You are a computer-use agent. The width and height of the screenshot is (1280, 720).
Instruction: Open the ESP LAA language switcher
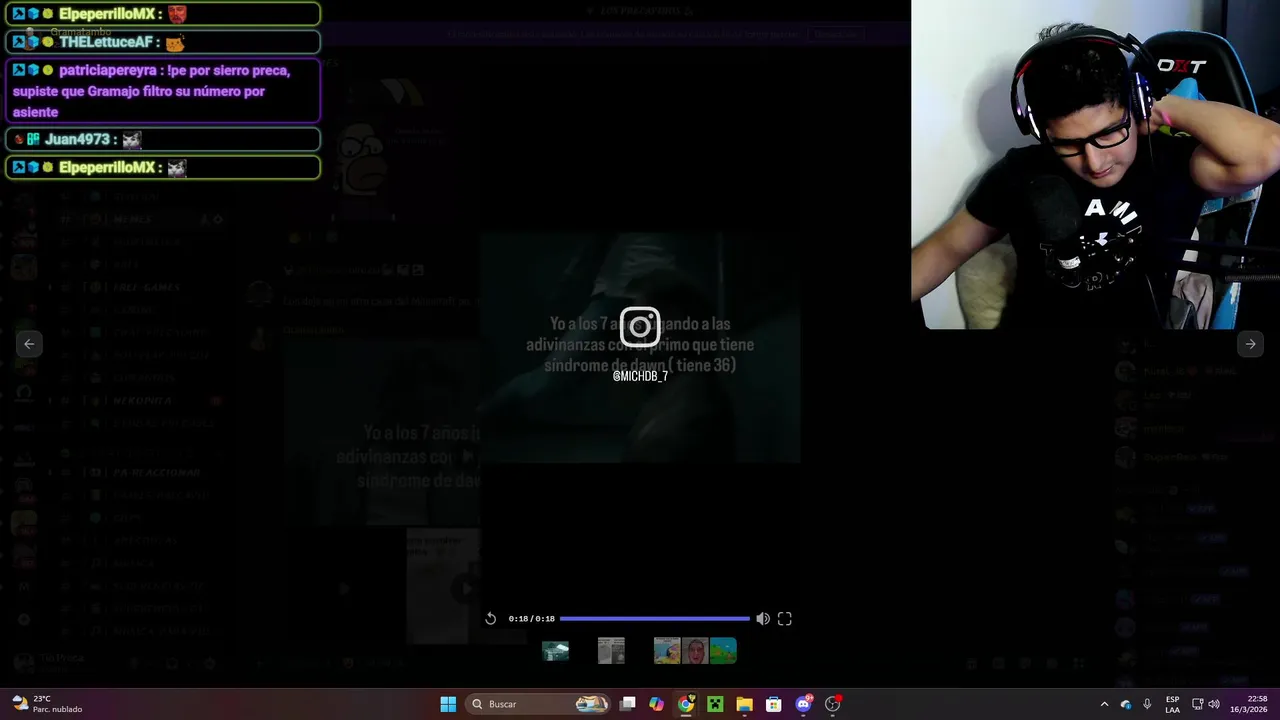pos(1172,704)
